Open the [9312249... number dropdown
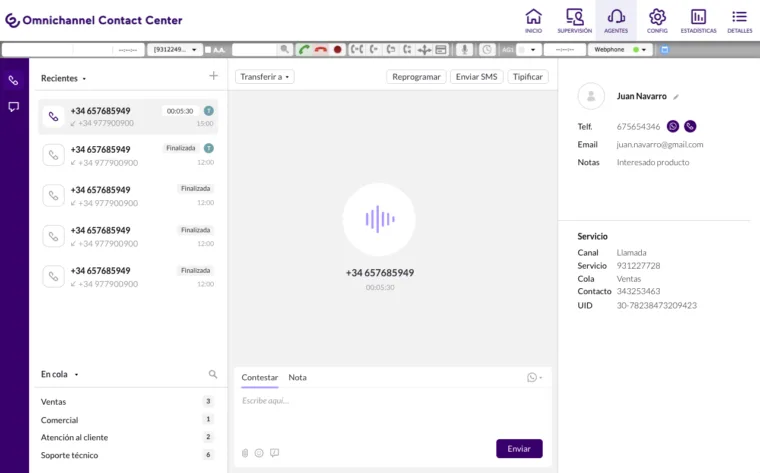Viewport: 760px width, 473px height. click(175, 49)
